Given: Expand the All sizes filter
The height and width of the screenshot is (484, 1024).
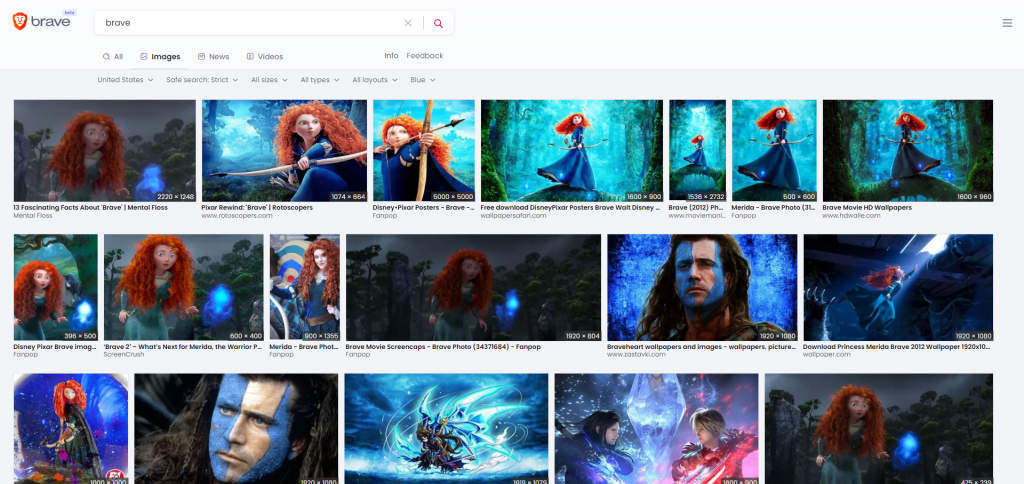Looking at the screenshot, I should point(269,80).
